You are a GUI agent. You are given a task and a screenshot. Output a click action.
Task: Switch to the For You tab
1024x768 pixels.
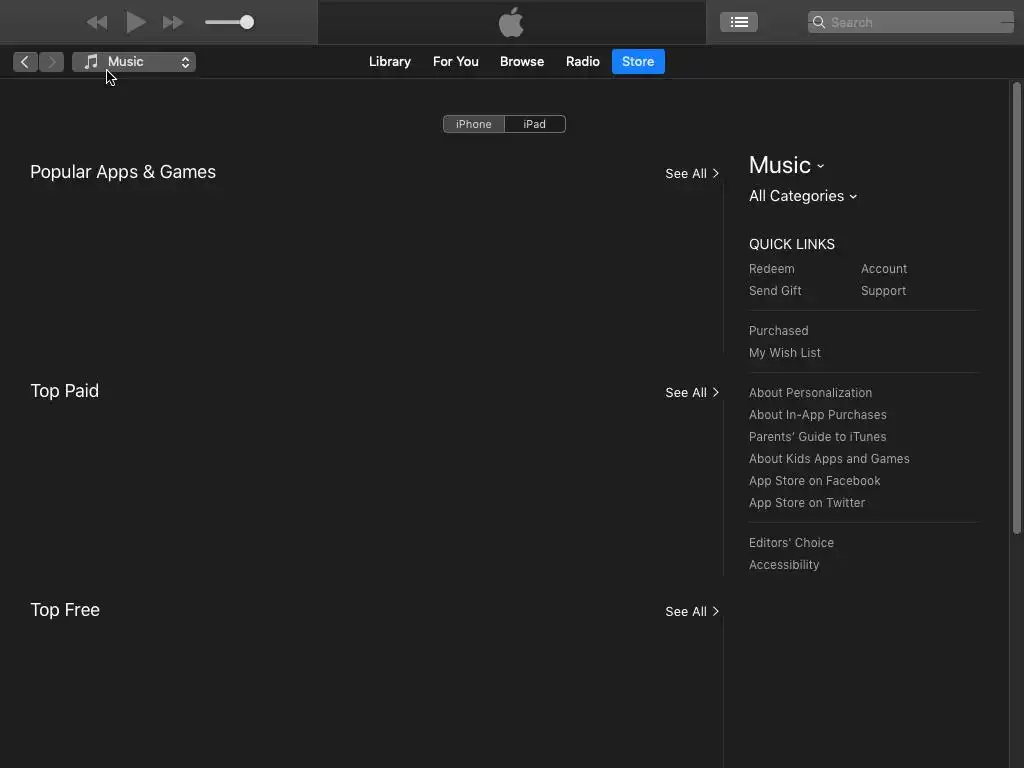(456, 61)
